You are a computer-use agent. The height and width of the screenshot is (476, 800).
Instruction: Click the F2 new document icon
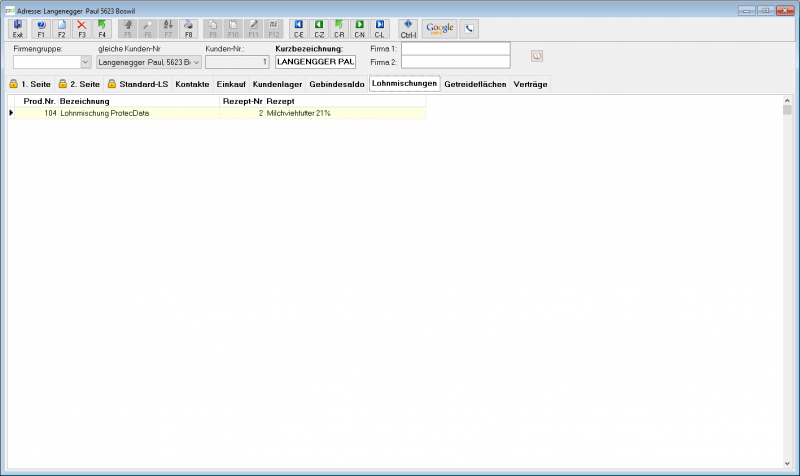point(61,29)
